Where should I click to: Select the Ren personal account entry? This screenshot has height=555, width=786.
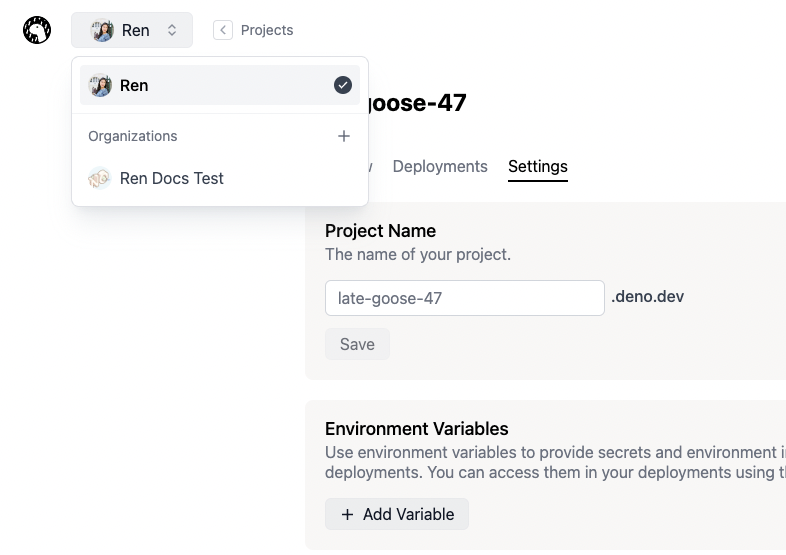[200, 86]
